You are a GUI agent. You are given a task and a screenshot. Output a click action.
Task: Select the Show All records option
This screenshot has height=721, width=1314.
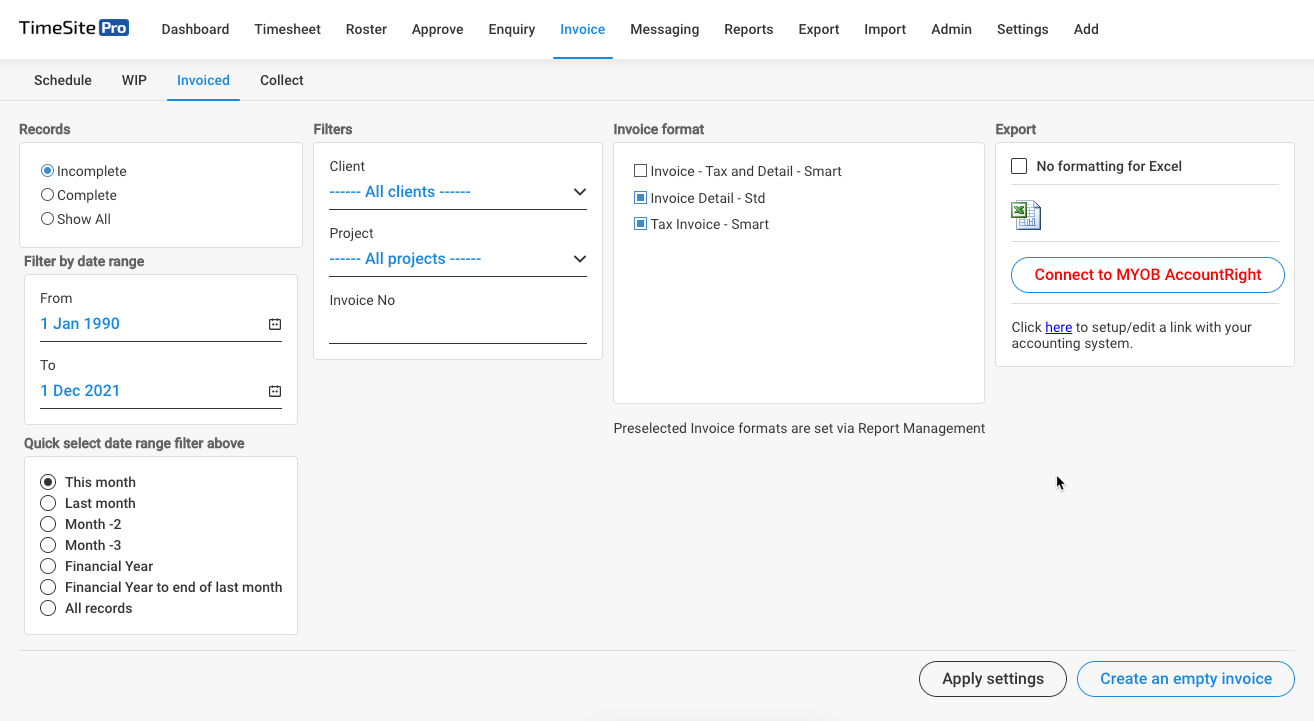pos(47,219)
